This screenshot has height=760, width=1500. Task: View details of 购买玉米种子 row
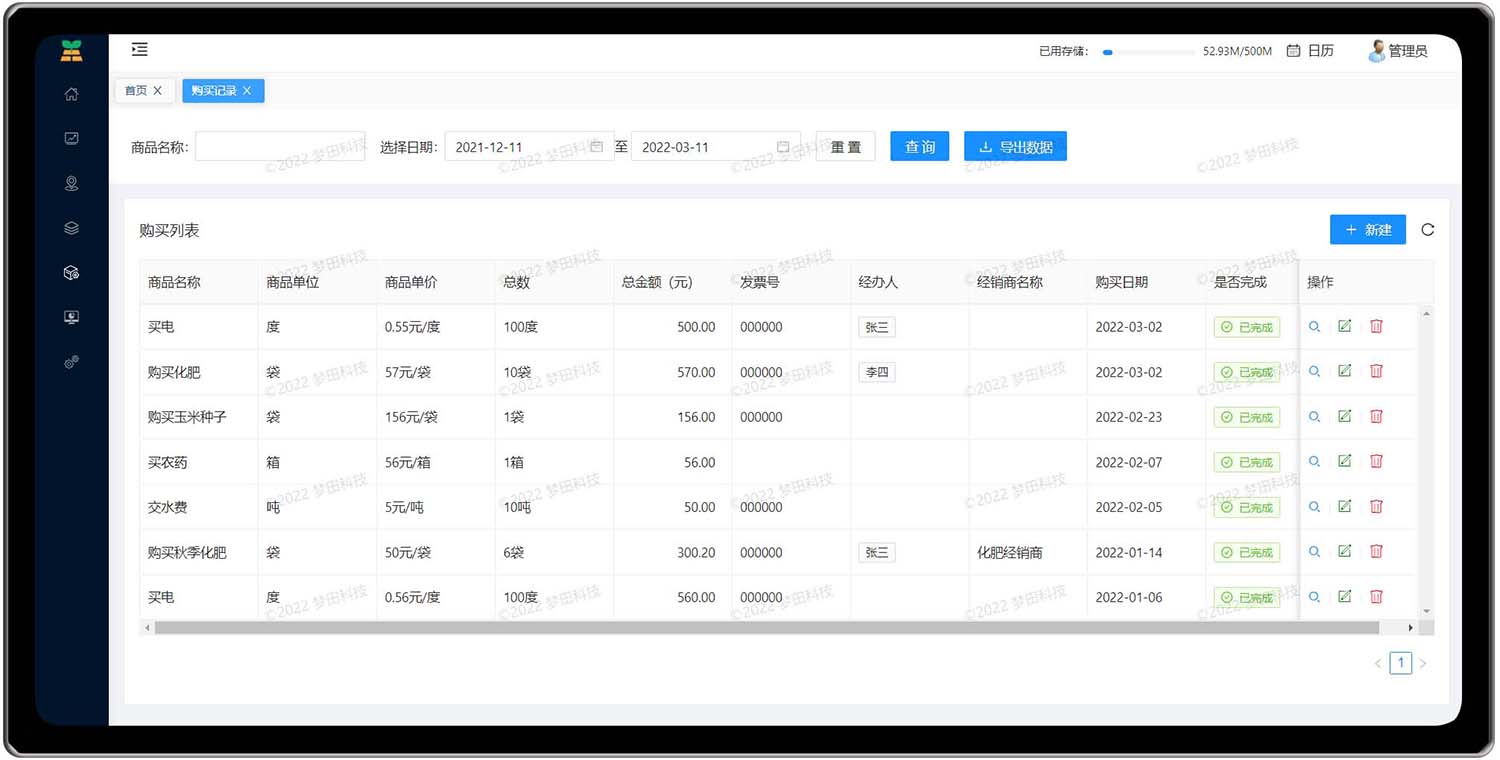[x=1314, y=417]
